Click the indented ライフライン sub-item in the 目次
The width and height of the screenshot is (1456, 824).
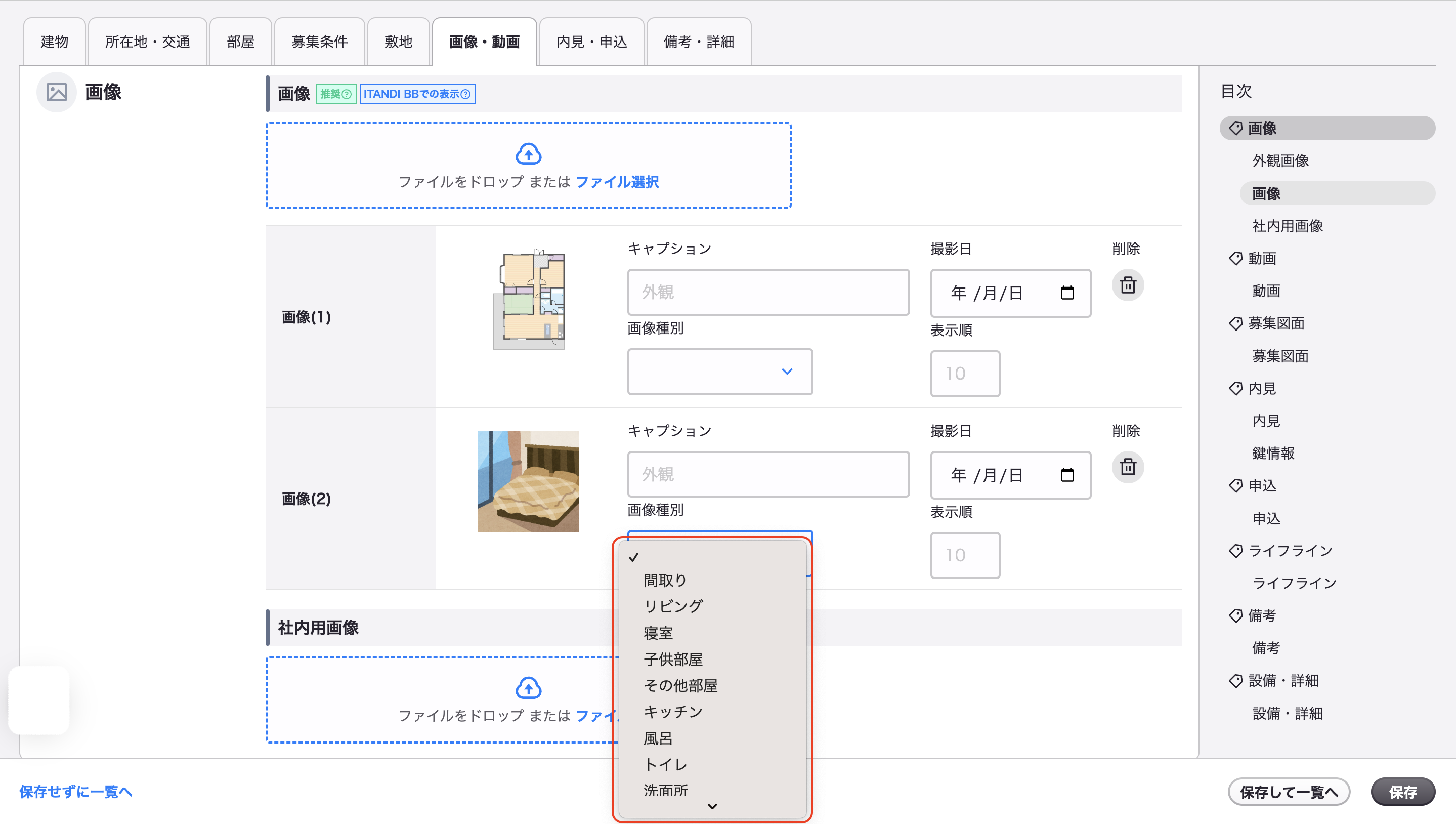pyautogui.click(x=1294, y=583)
